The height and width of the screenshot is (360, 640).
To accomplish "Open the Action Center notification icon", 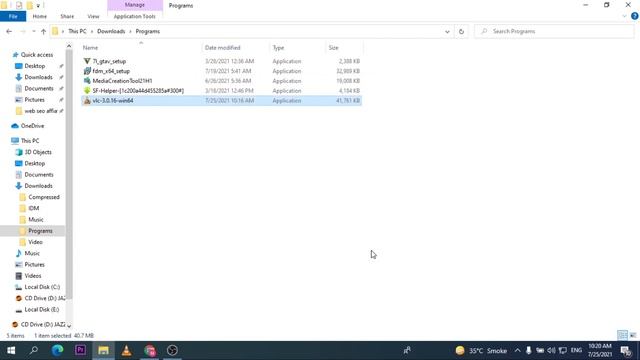I will (626, 351).
